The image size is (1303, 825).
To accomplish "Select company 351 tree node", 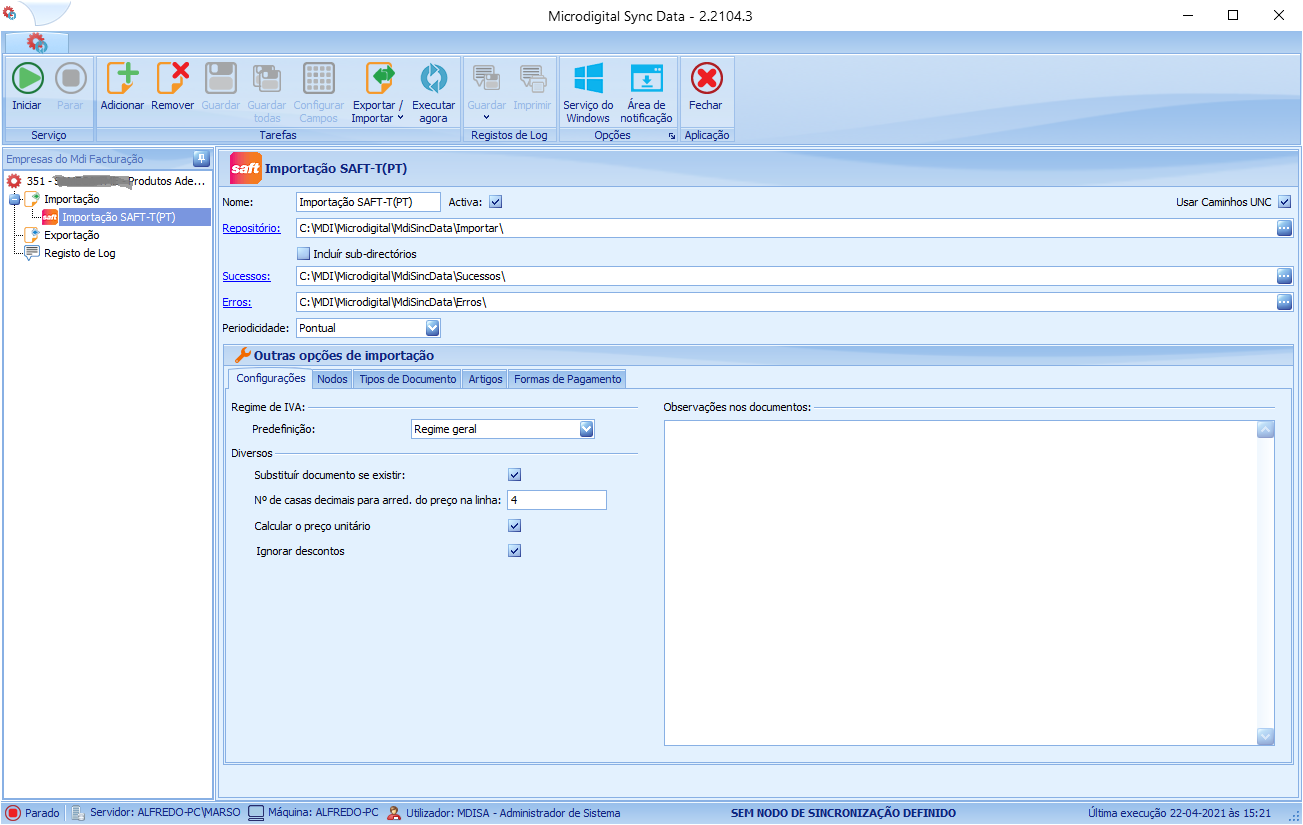I will pyautogui.click(x=108, y=181).
